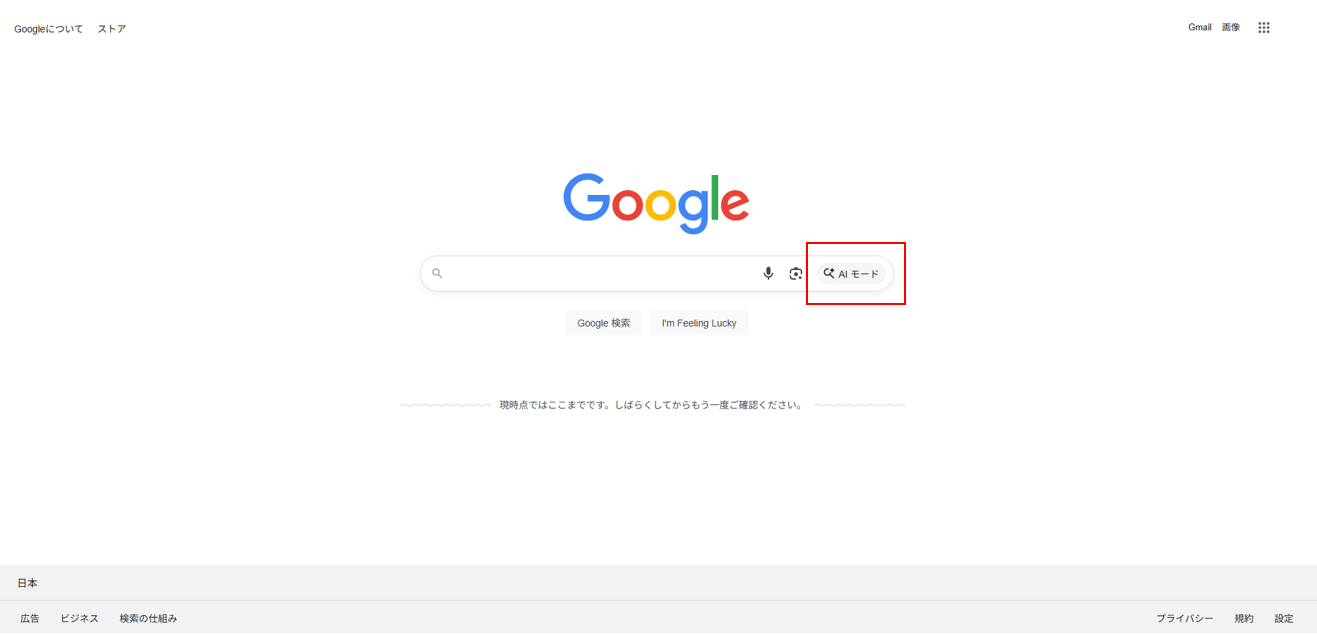Click the magnifier icon in the search box
Viewport: 1317px width, 634px height.
(x=437, y=273)
